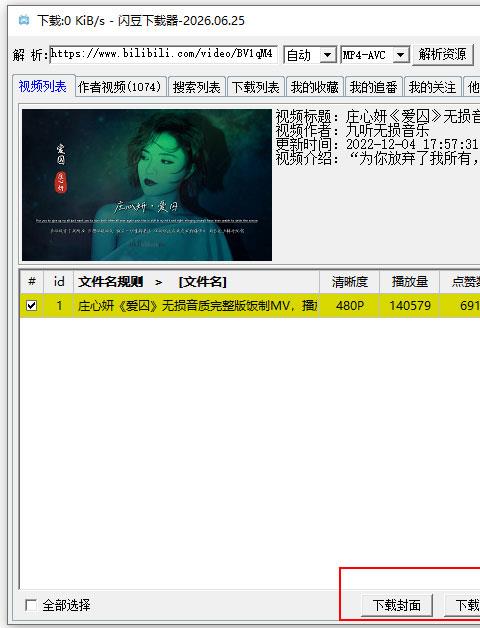Click the 文件名规则 column header
480x628 pixels.
coord(196,282)
